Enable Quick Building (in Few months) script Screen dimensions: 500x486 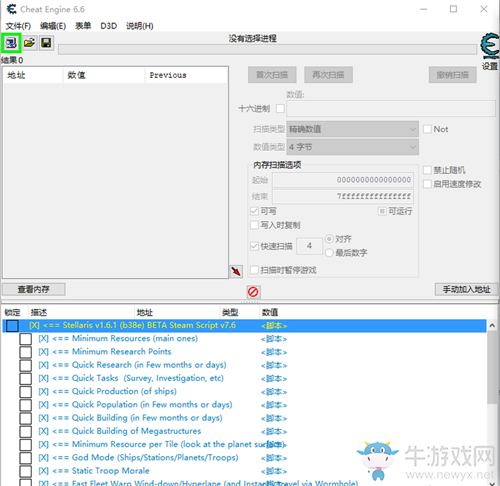click(x=25, y=418)
